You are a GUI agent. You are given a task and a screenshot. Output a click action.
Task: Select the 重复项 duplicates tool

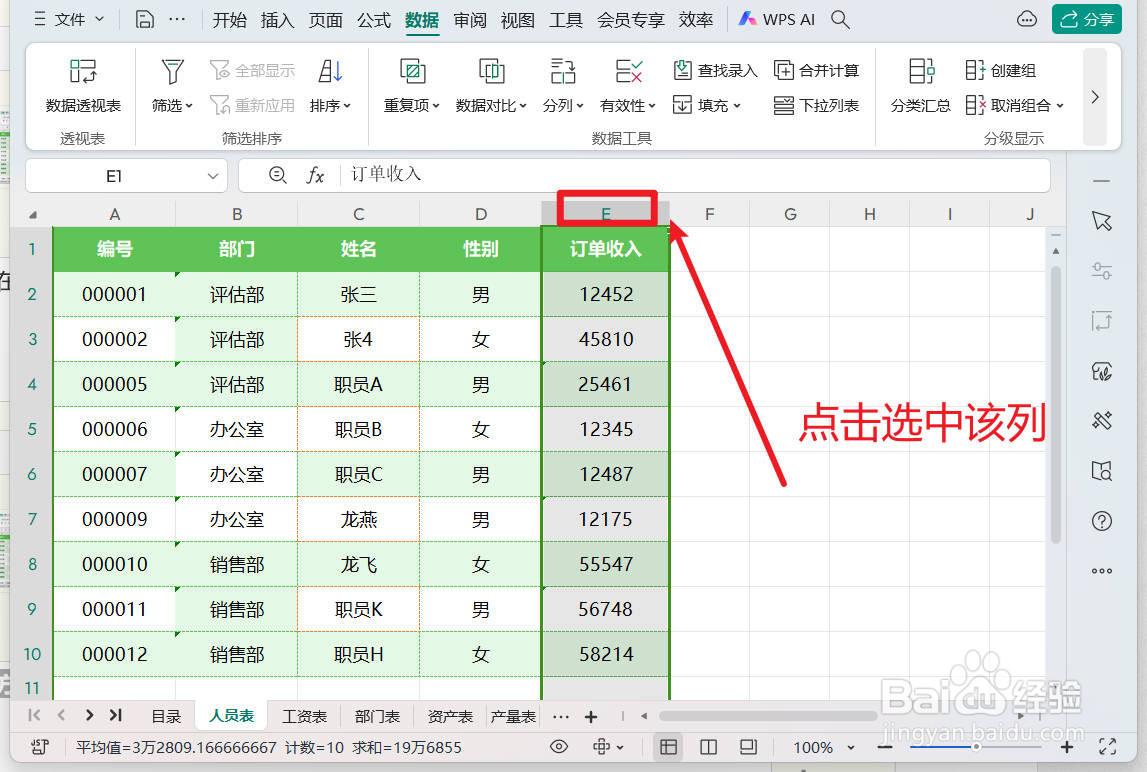[410, 85]
